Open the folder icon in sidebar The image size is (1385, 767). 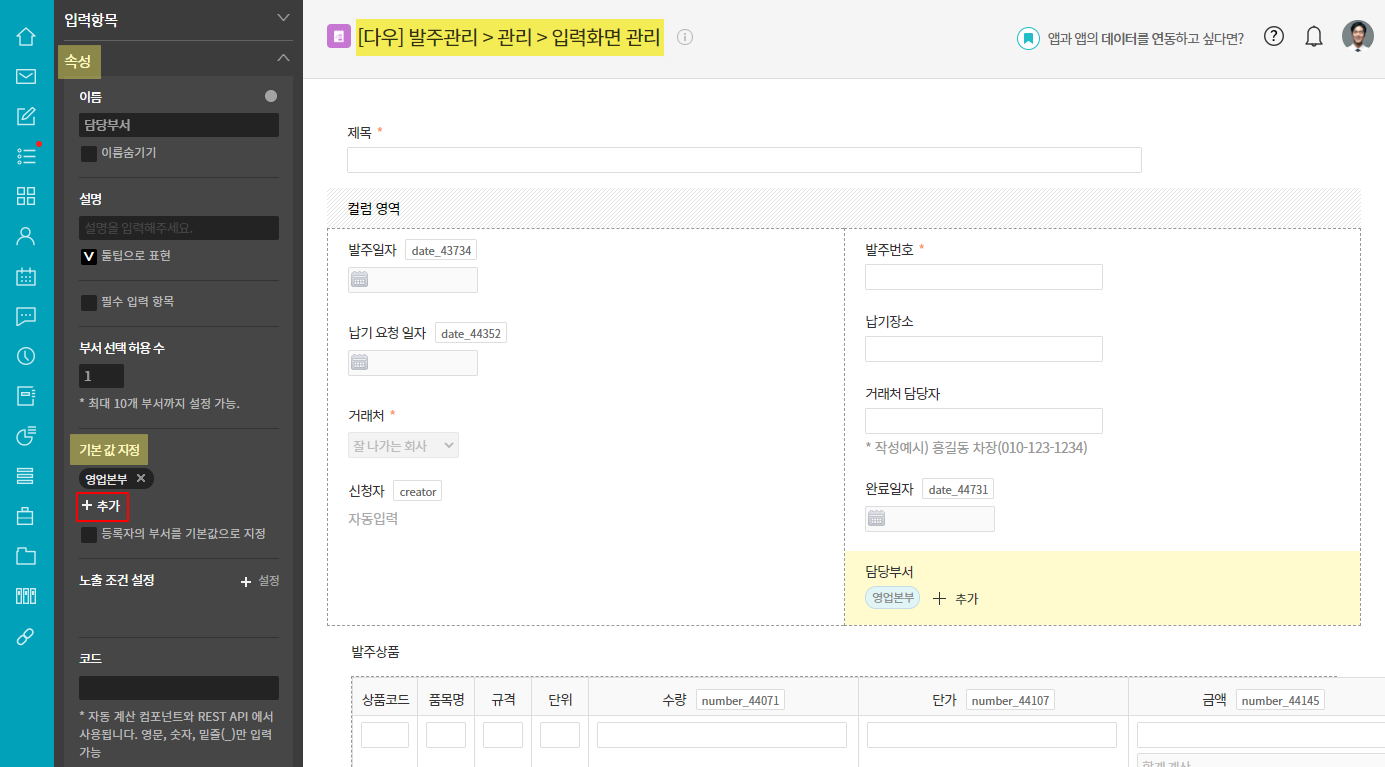point(26,557)
